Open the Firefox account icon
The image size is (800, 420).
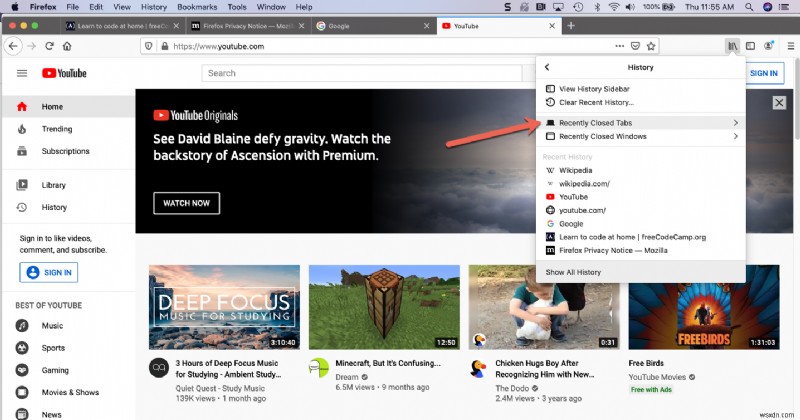click(x=768, y=46)
